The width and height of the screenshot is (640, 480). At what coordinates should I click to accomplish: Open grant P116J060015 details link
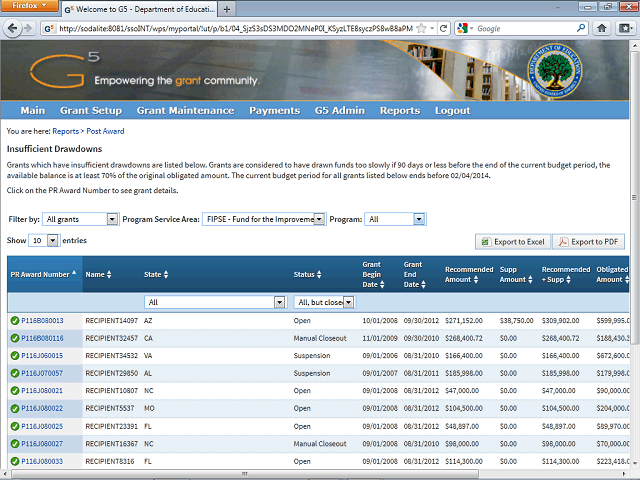point(42,355)
